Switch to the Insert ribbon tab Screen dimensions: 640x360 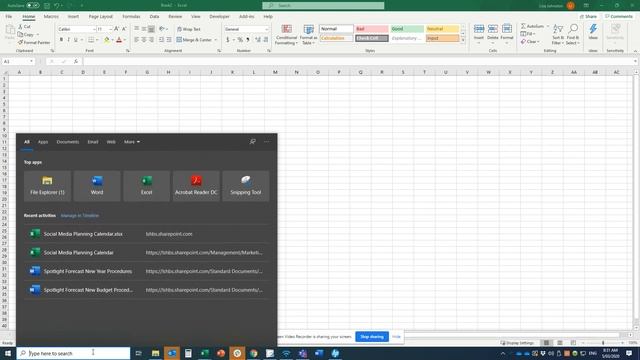click(73, 17)
